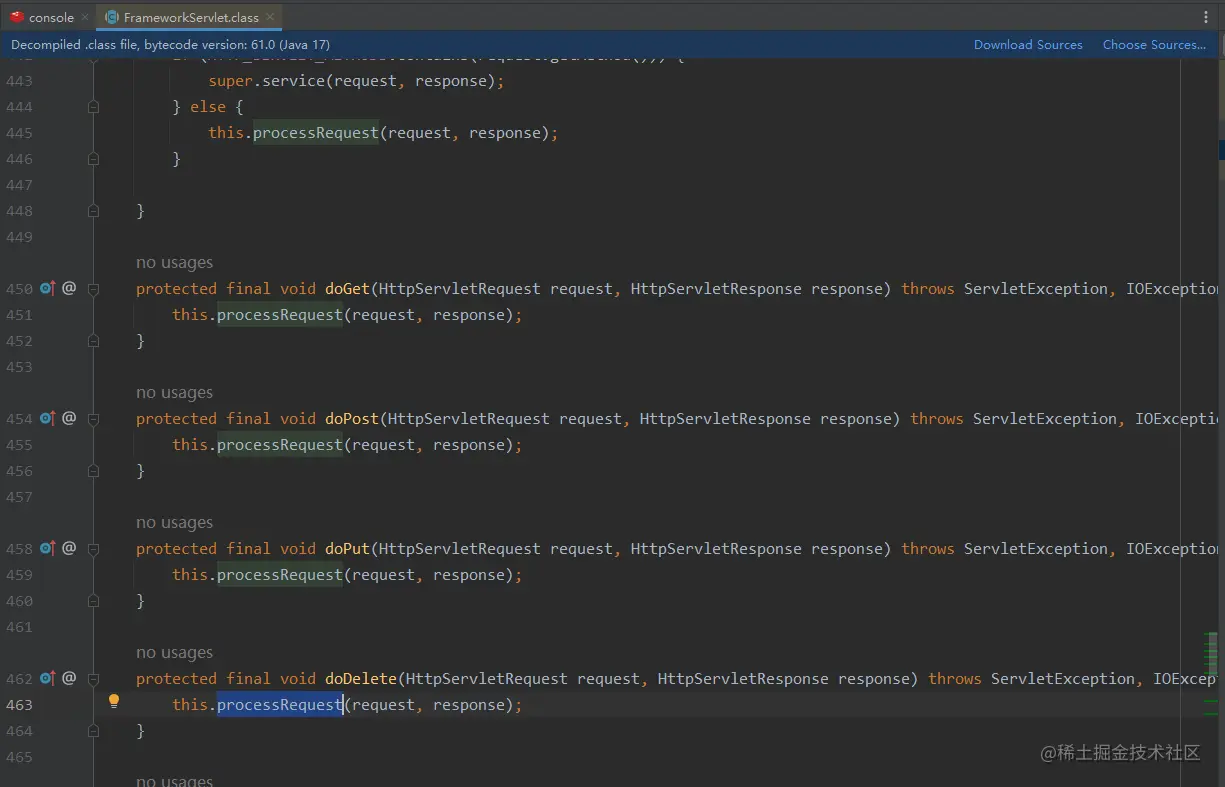Click the "no usages" hint above doDelete
Screen dimensions: 1225x787
tap(174, 653)
